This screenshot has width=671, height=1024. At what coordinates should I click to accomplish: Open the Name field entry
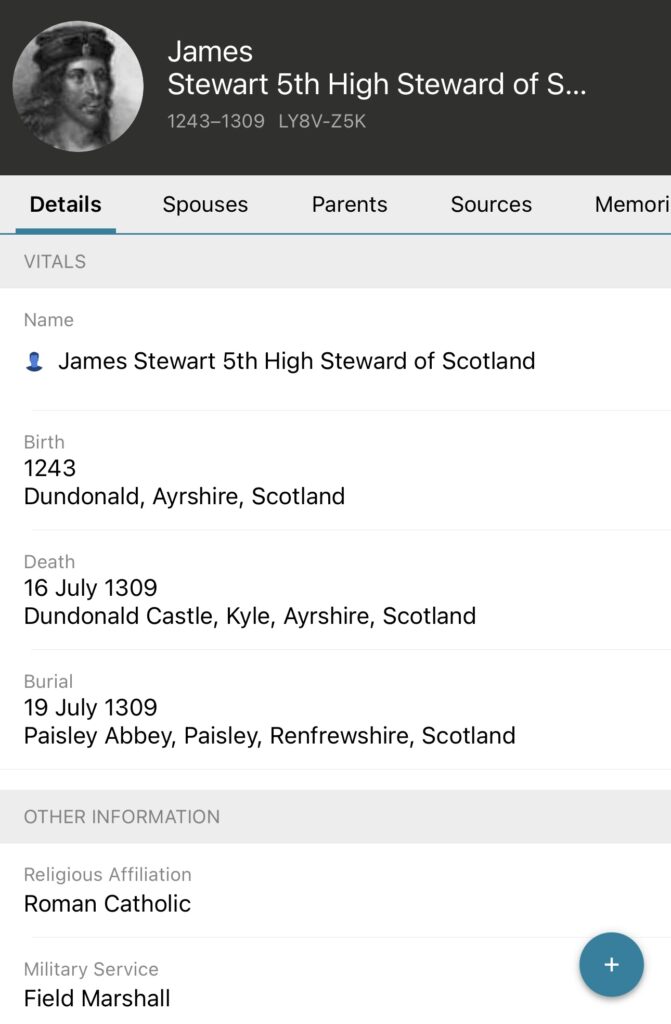coord(296,361)
